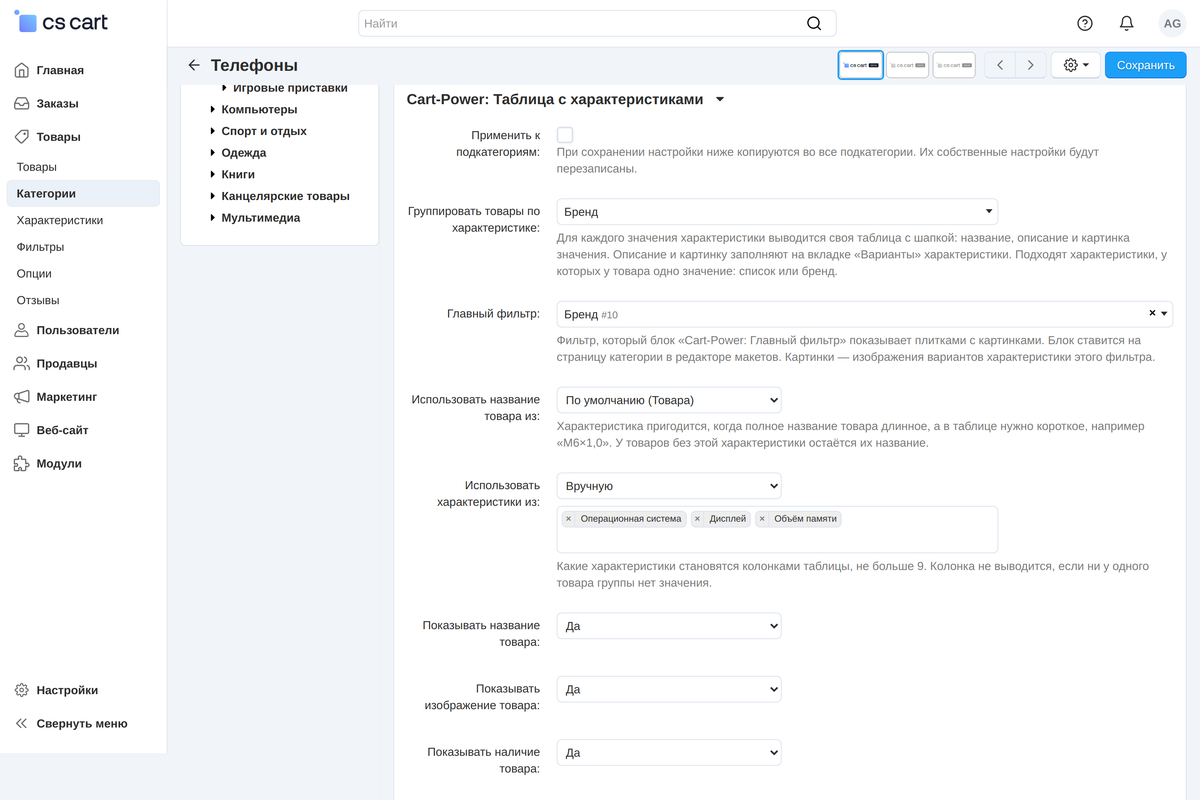Open the Группировать товары по характеристике dropdown
Screen dimensions: 1200x800
777,212
